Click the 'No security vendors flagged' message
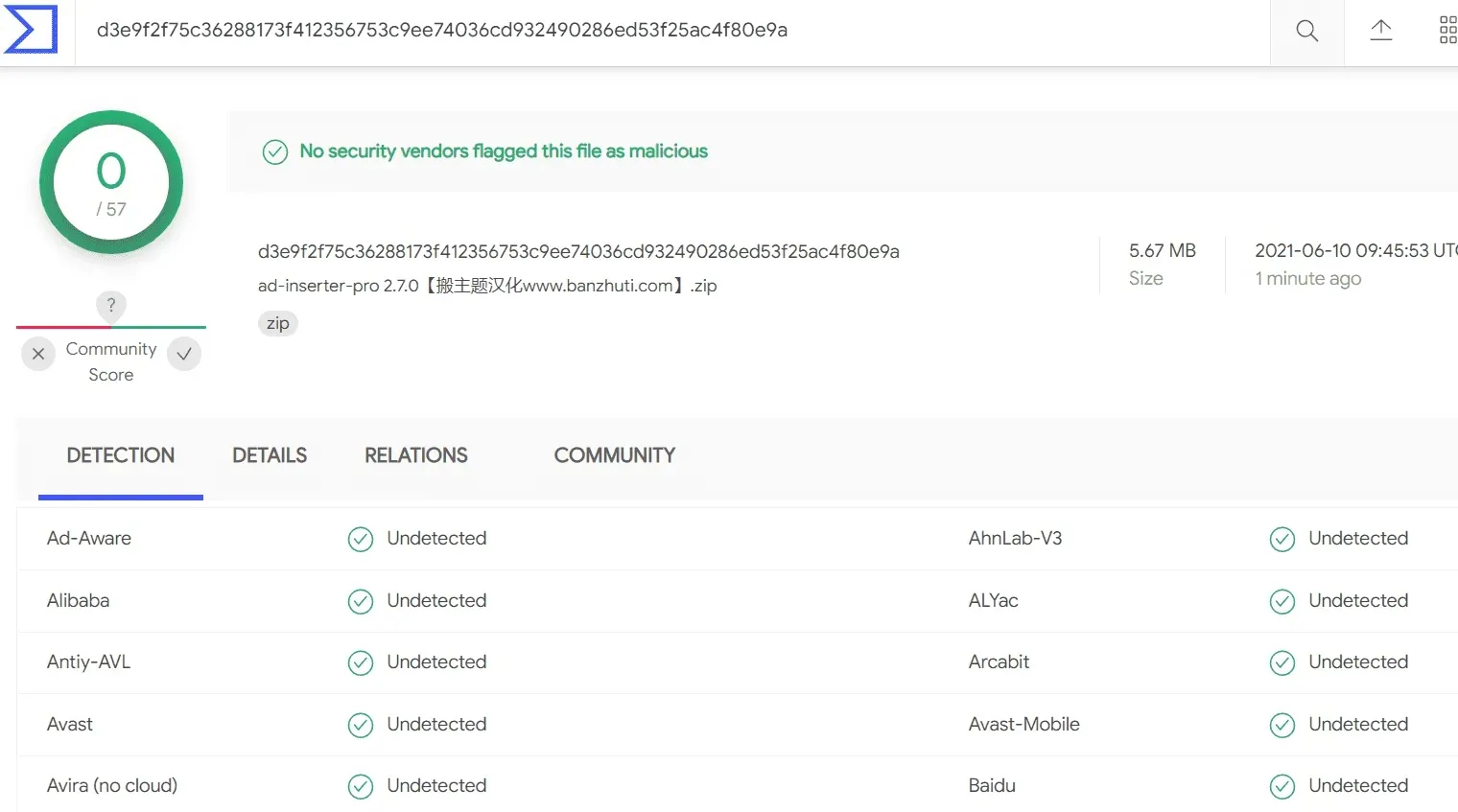 click(x=504, y=151)
